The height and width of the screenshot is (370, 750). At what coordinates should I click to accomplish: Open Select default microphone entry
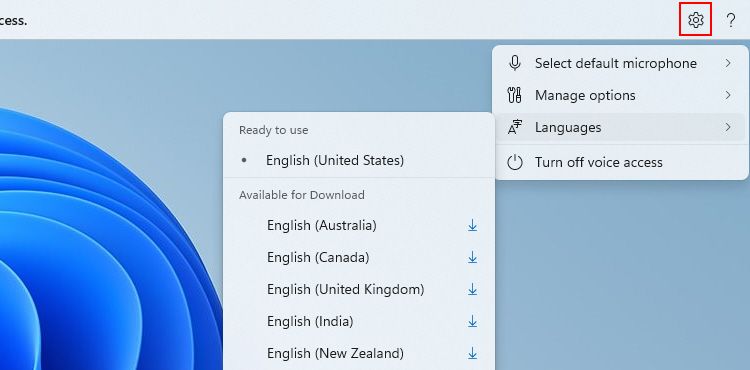(x=620, y=63)
